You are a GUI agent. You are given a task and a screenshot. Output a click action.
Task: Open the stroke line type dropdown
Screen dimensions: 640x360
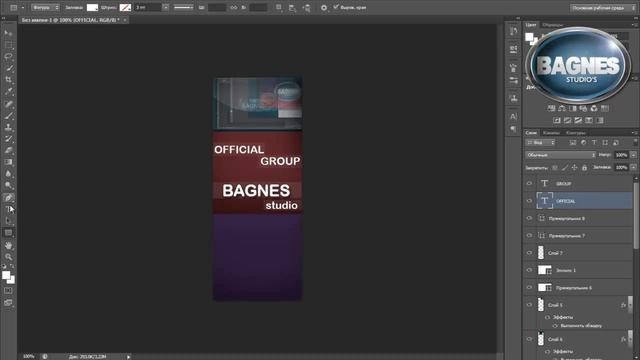(184, 7)
